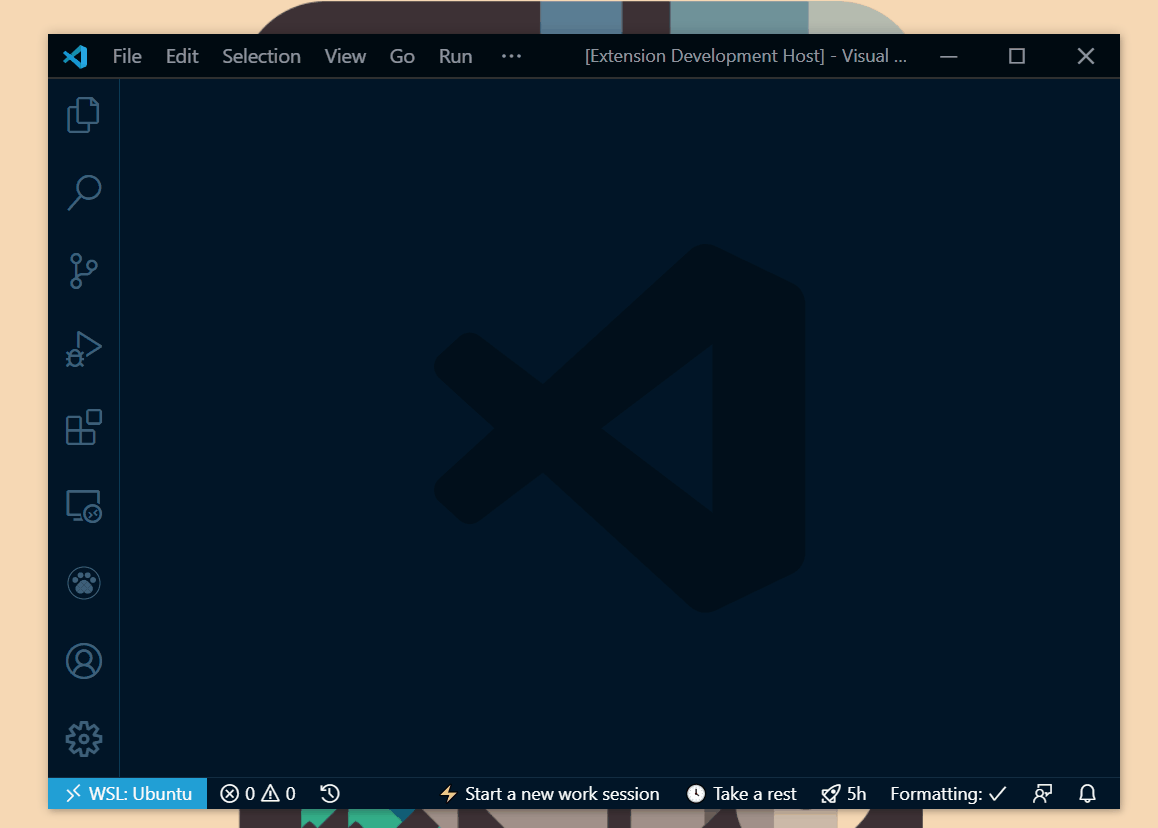Minimize the VS Code window
1158x828 pixels.
pos(949,56)
